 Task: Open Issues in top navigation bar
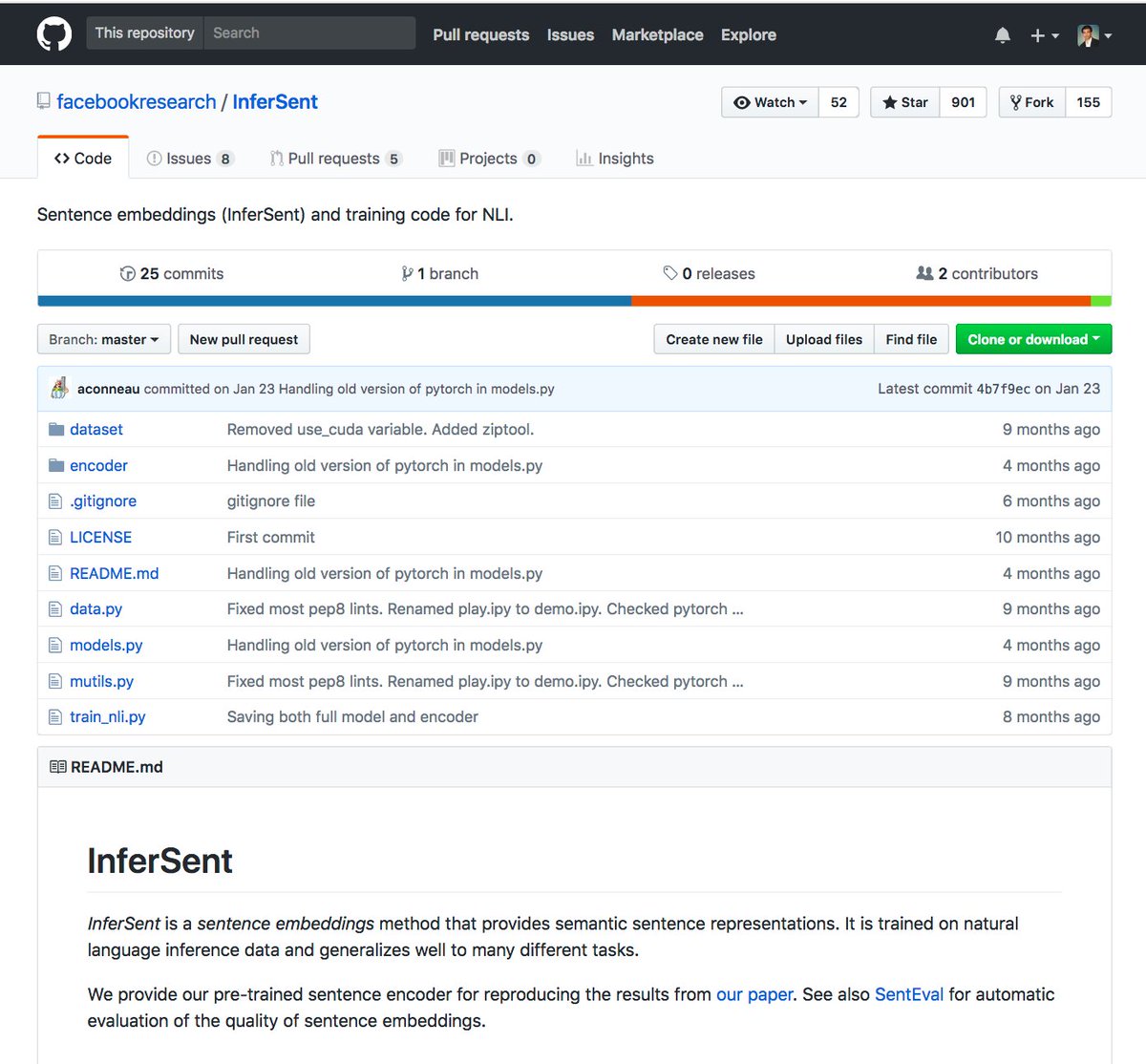[x=570, y=34]
